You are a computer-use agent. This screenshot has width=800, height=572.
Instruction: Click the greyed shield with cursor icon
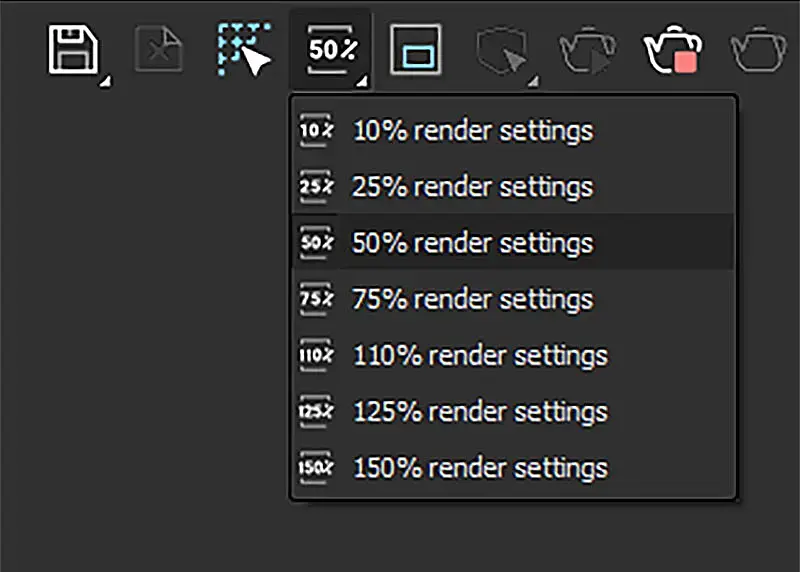500,49
